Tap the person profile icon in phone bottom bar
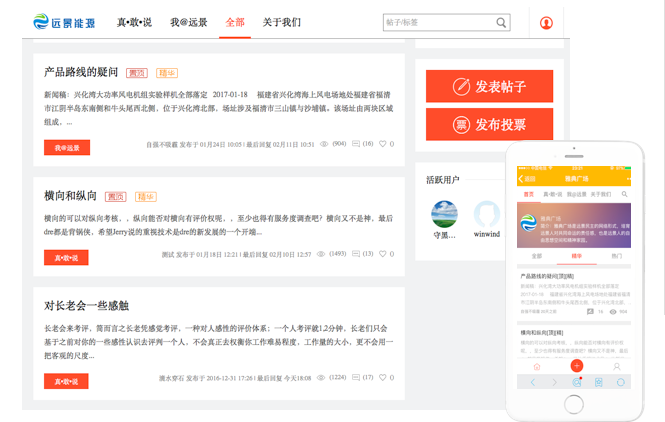Image resolution: width=665 pixels, height=422 pixels. point(617,366)
